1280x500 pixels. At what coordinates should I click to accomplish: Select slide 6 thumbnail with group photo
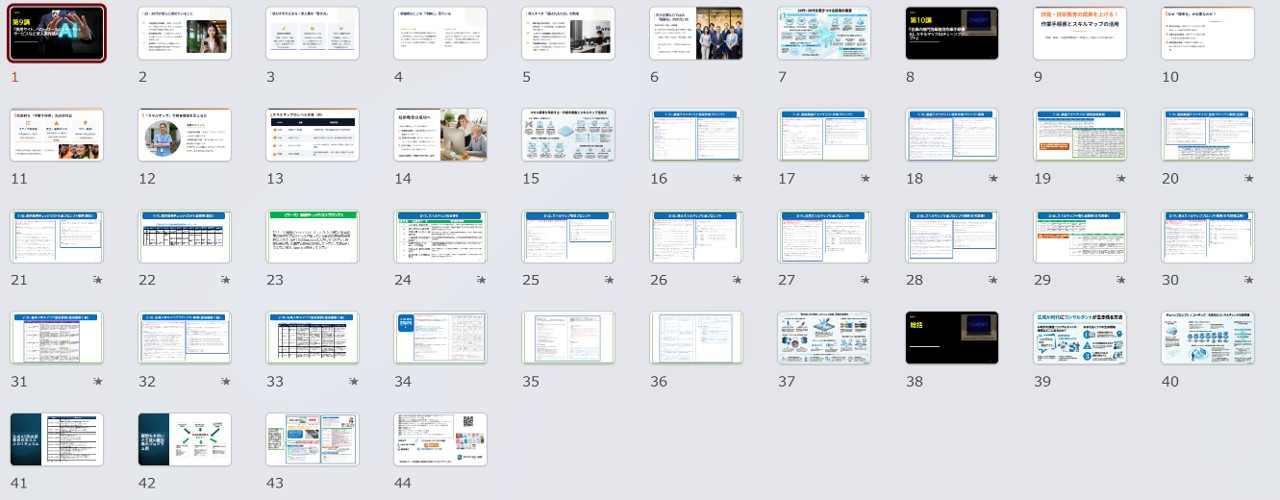[x=697, y=34]
